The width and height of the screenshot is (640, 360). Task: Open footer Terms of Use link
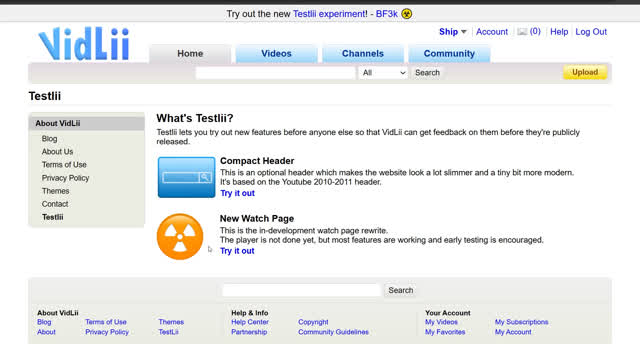(x=106, y=322)
